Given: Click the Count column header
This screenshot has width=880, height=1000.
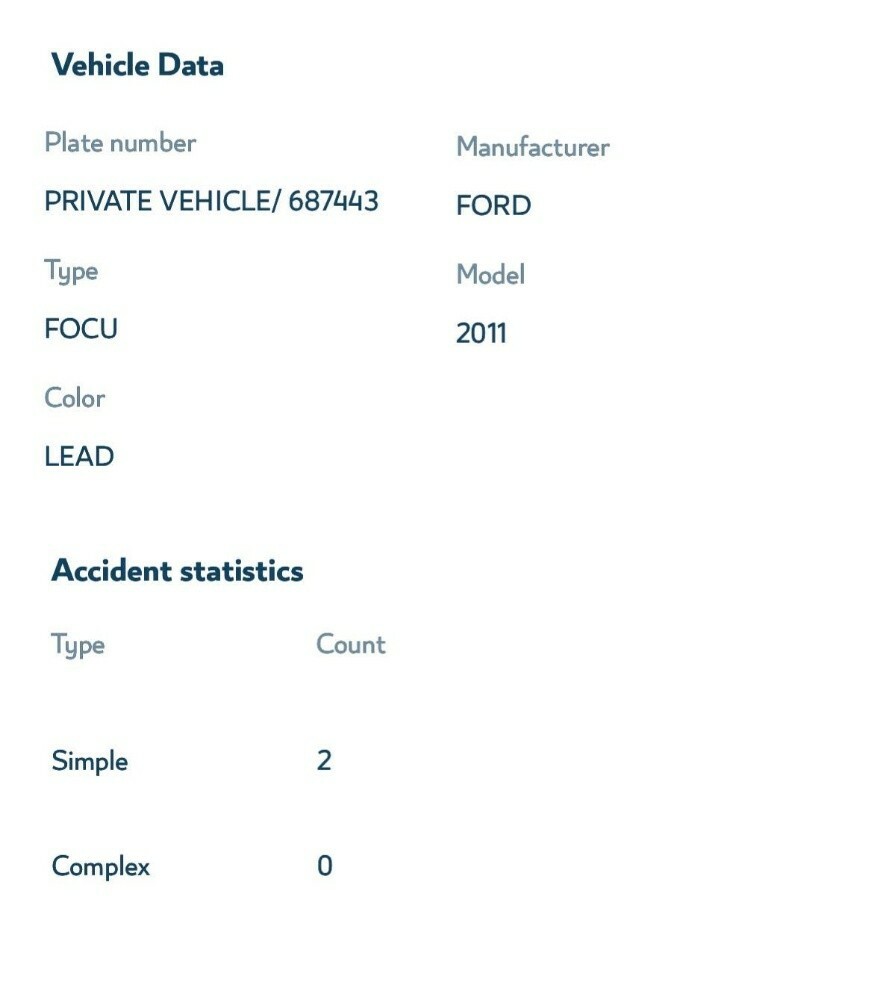Looking at the screenshot, I should 351,644.
